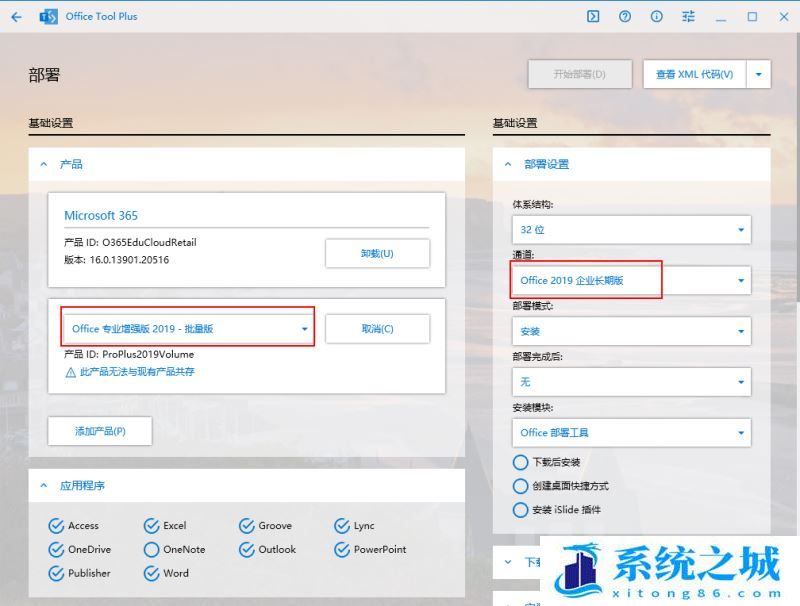Toggle the Outlook application checkbox
Image resolution: width=800 pixels, height=606 pixels.
point(246,549)
